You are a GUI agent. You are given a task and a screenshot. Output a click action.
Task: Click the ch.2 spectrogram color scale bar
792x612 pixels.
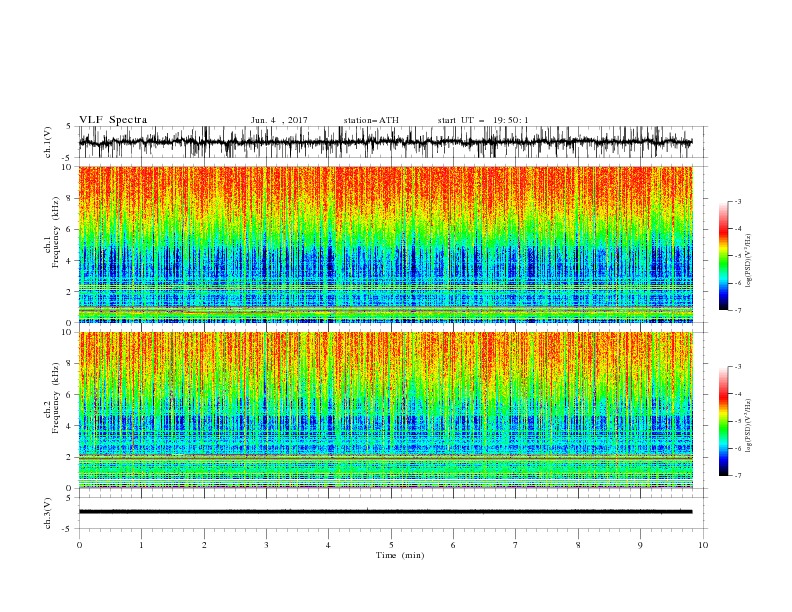[723, 421]
